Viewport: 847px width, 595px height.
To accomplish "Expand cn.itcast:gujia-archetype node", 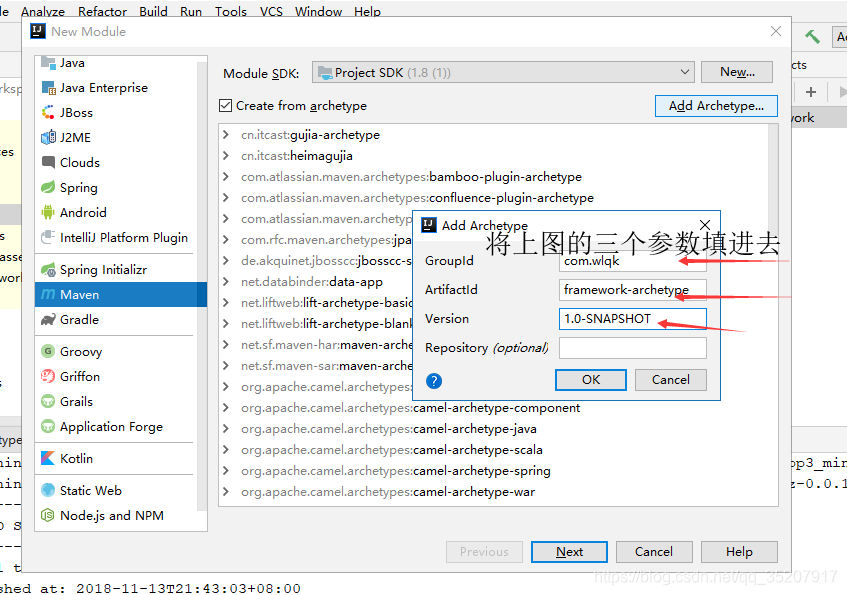I will click(x=226, y=135).
